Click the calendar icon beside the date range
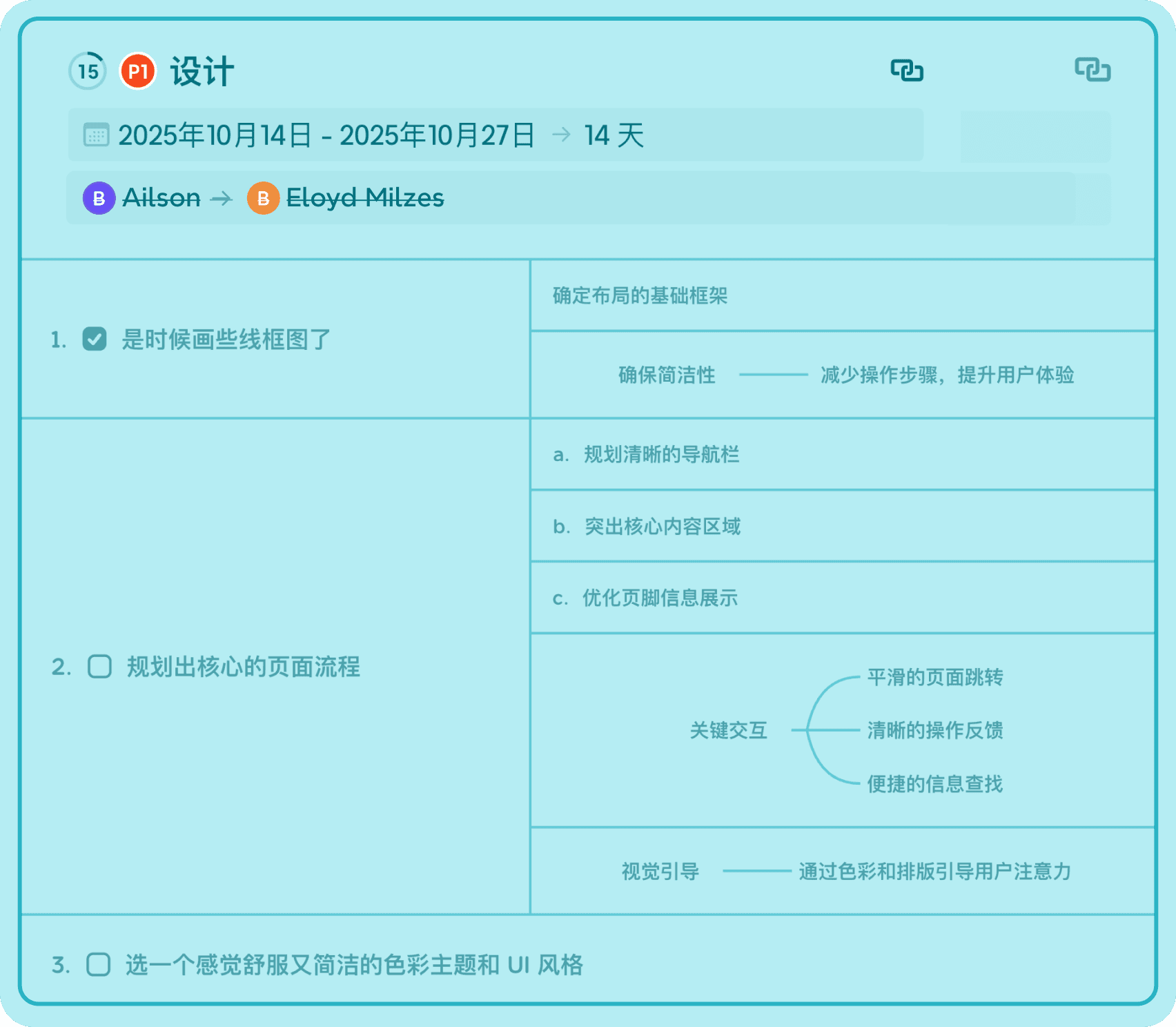Screen dimensions: 1176x1027 [96, 135]
